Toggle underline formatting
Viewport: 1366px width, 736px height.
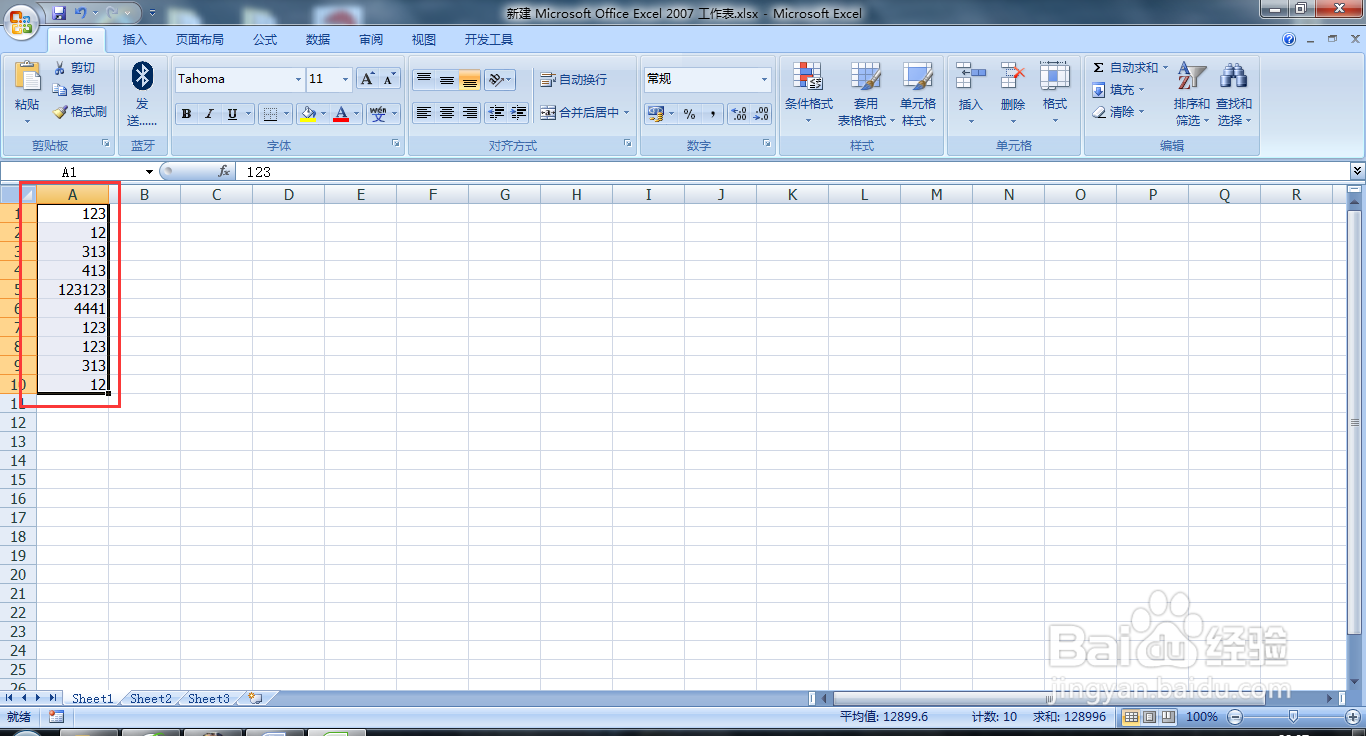232,114
